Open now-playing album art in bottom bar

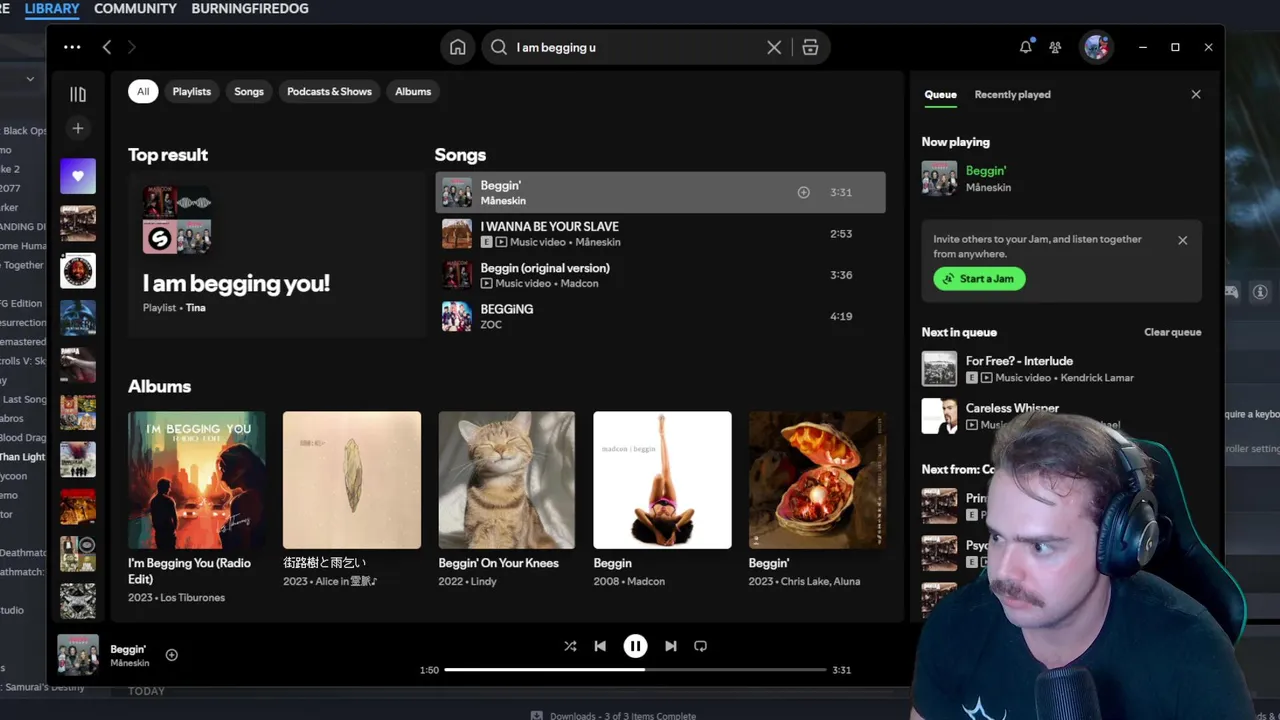[x=77, y=655]
